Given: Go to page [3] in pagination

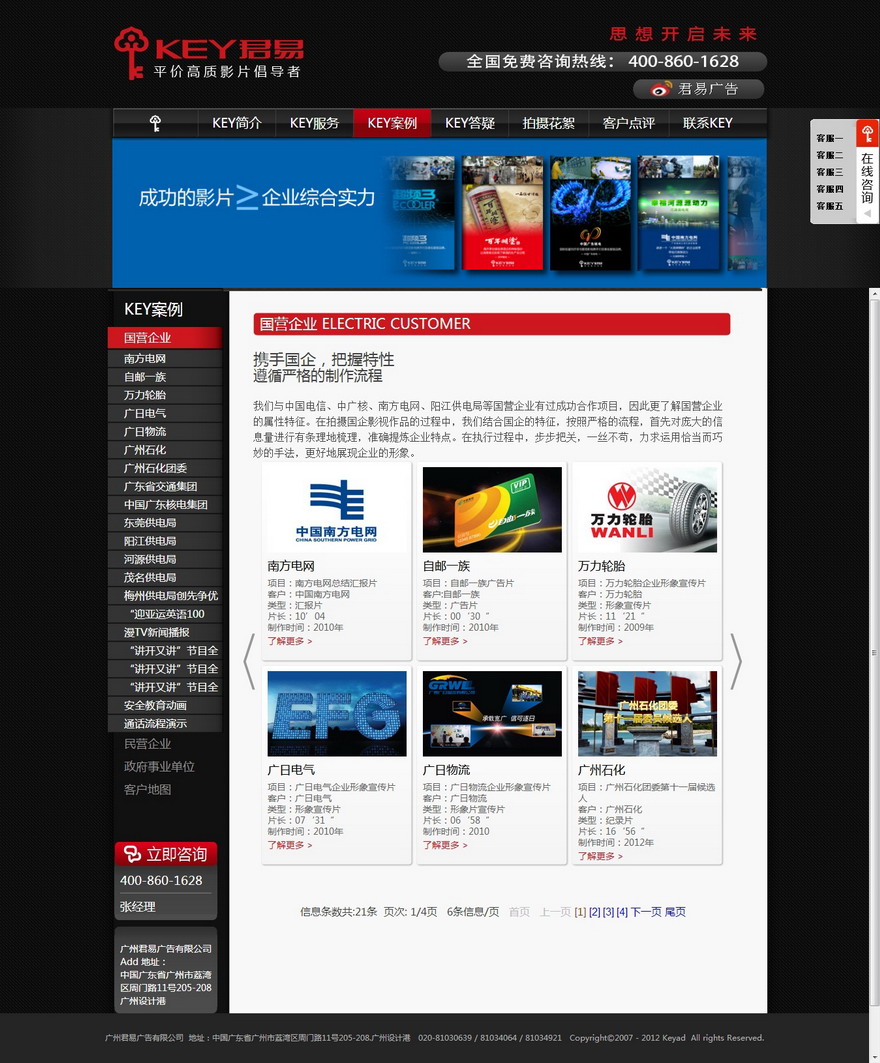Looking at the screenshot, I should (x=608, y=912).
